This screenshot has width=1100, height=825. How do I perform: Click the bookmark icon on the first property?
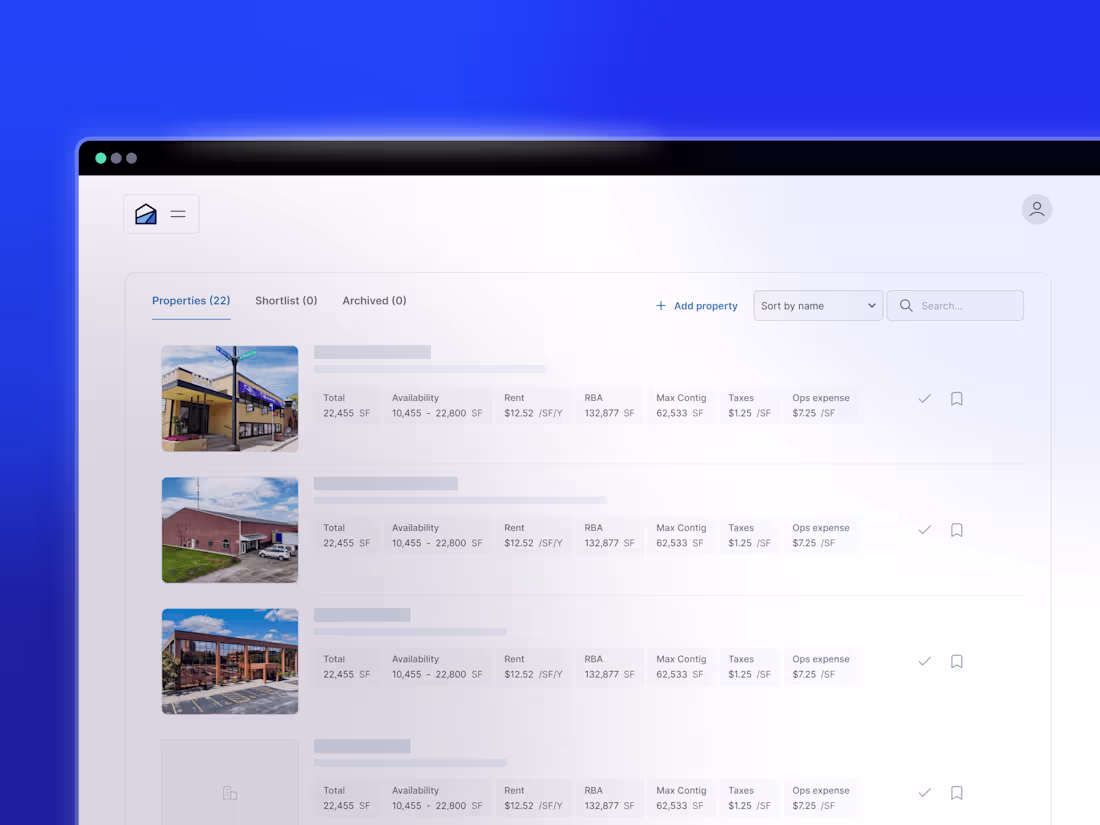(956, 398)
